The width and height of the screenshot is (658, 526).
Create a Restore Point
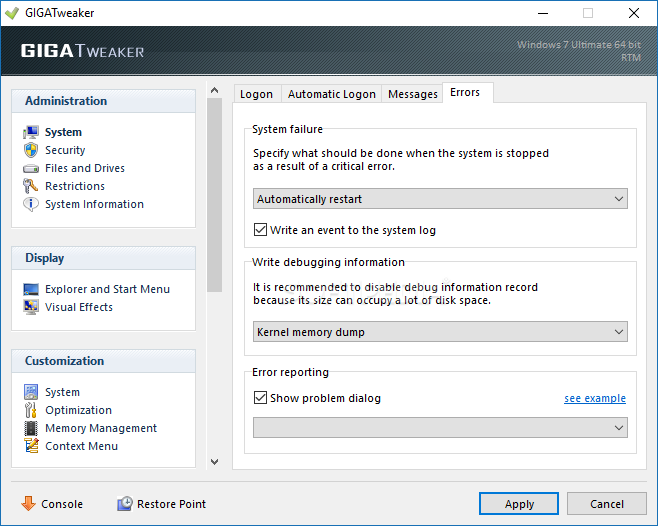coord(162,503)
